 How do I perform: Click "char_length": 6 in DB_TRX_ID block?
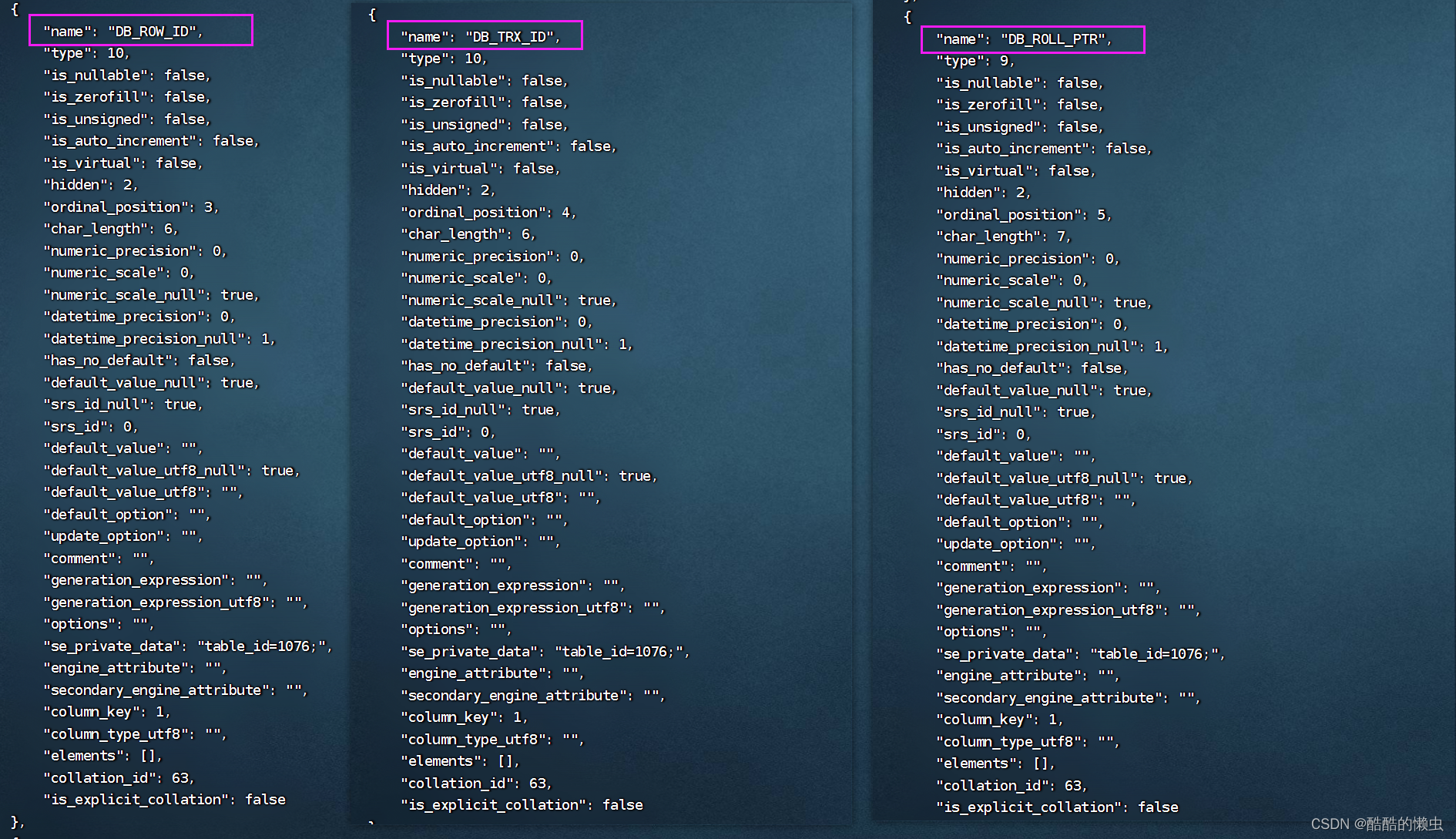pos(468,234)
